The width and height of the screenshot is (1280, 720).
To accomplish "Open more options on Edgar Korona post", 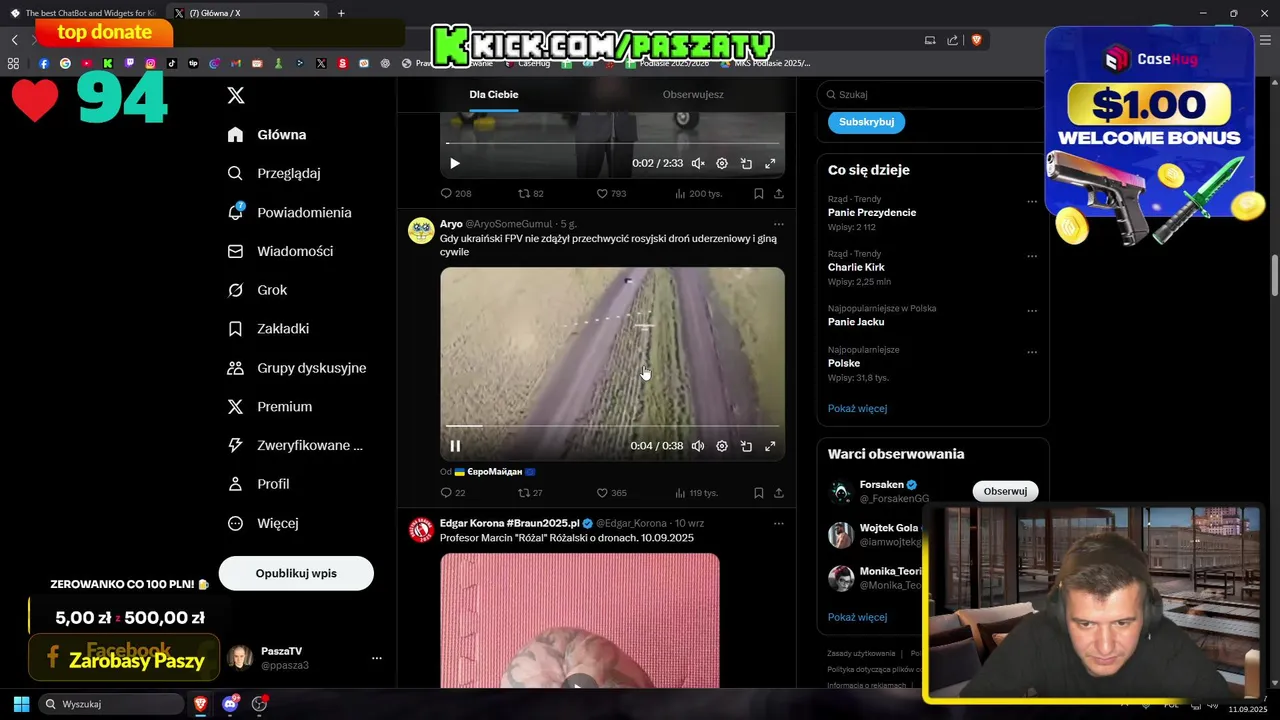I will pos(778,523).
